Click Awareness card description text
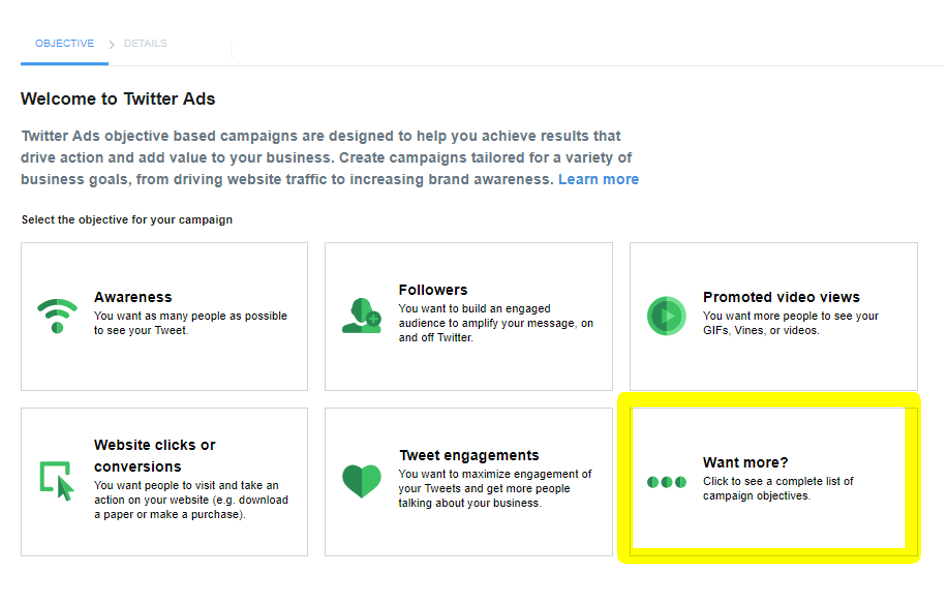The image size is (949, 601). tap(190, 323)
